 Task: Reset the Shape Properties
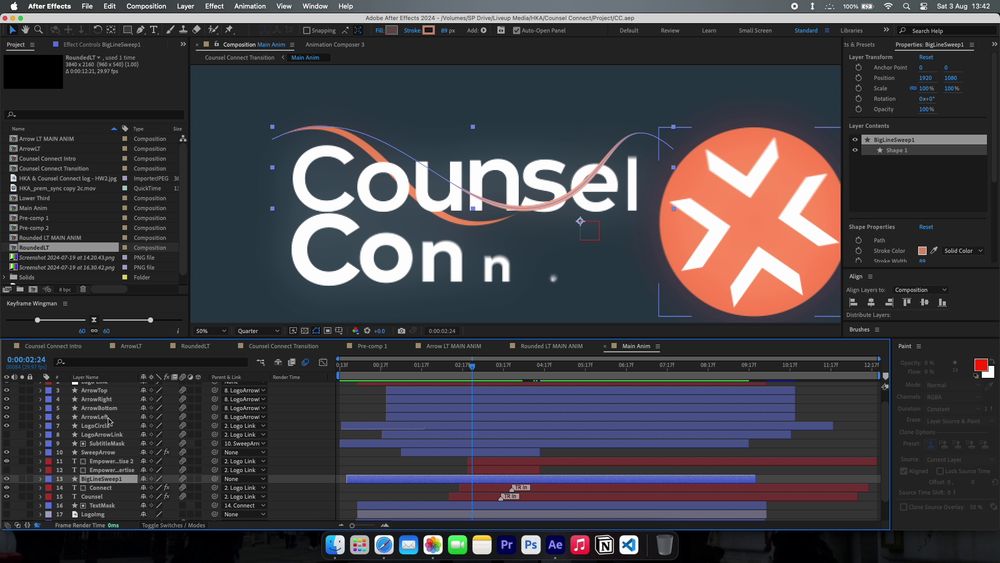coord(926,227)
